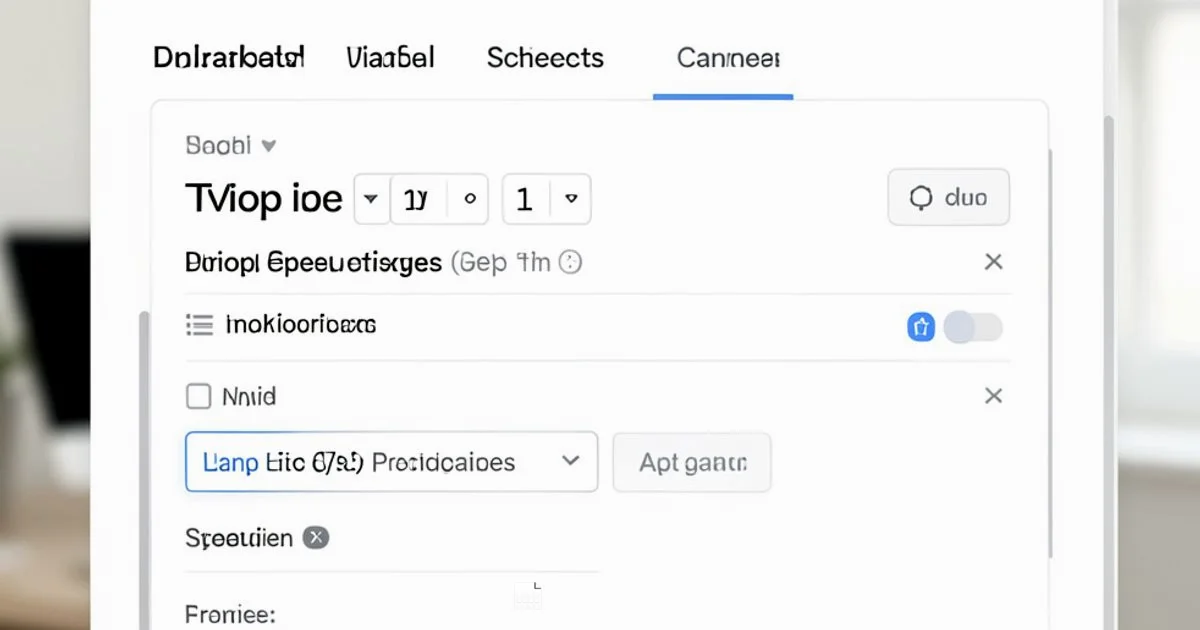
Task: Open the Viaabel tab
Action: 390,58
